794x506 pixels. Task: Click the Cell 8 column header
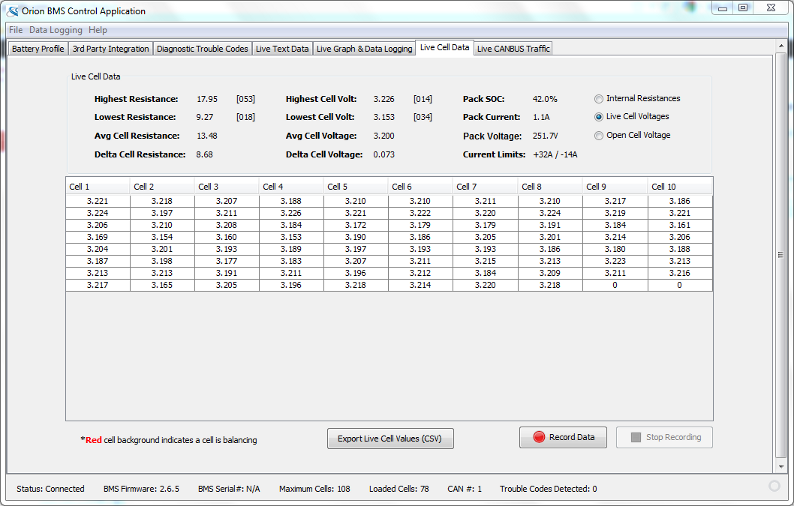[x=550, y=186]
